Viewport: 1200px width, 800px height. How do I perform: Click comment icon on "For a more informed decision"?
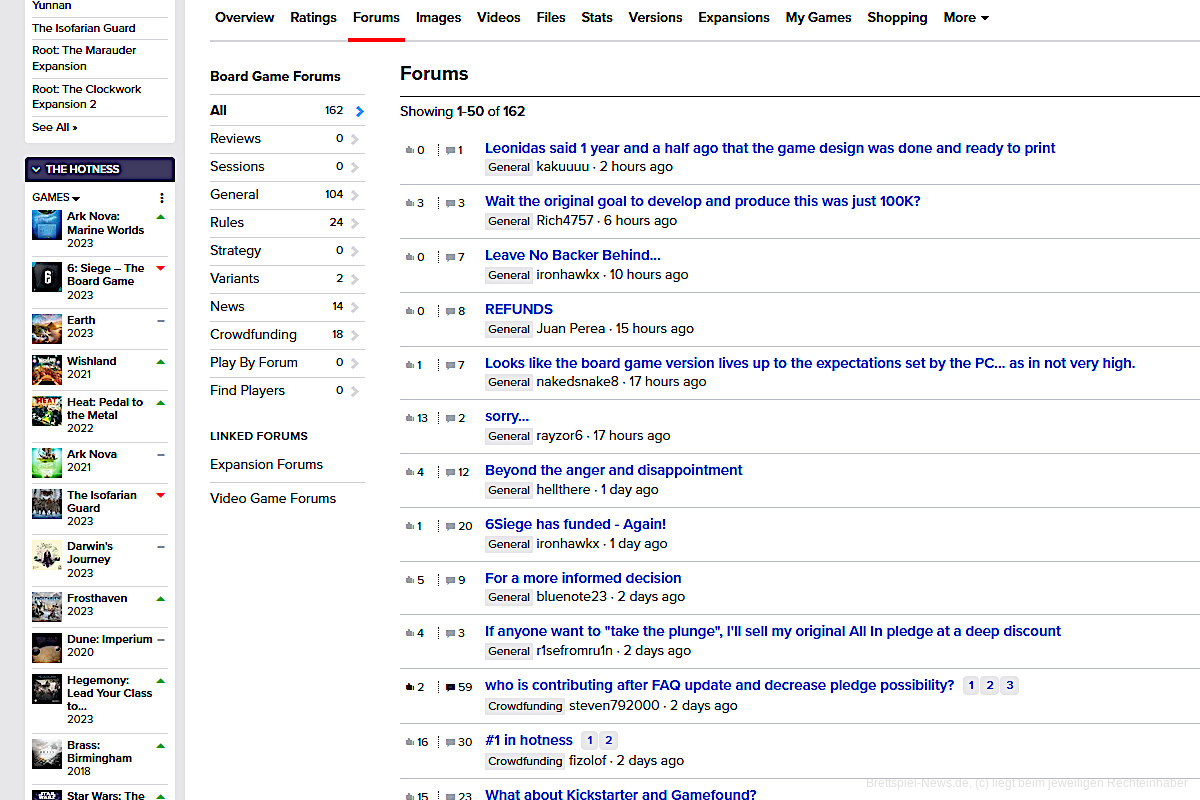[450, 580]
